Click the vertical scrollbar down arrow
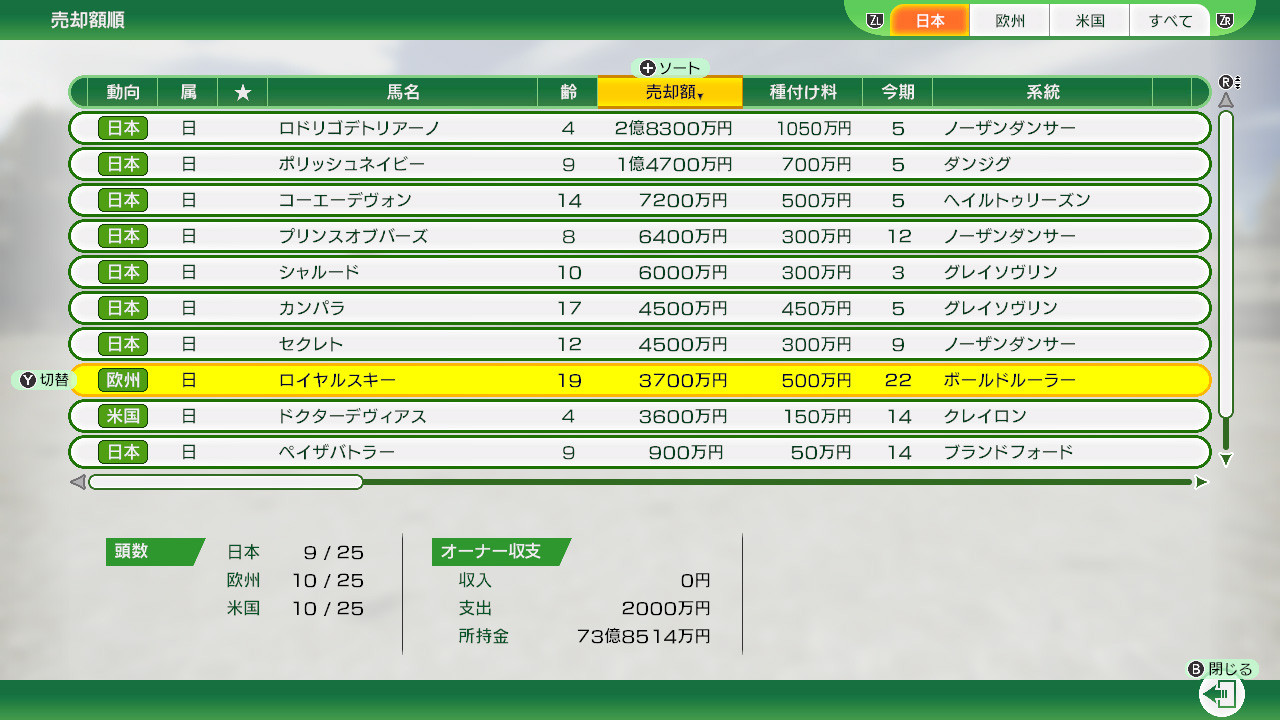This screenshot has height=720, width=1280. coord(1226,460)
